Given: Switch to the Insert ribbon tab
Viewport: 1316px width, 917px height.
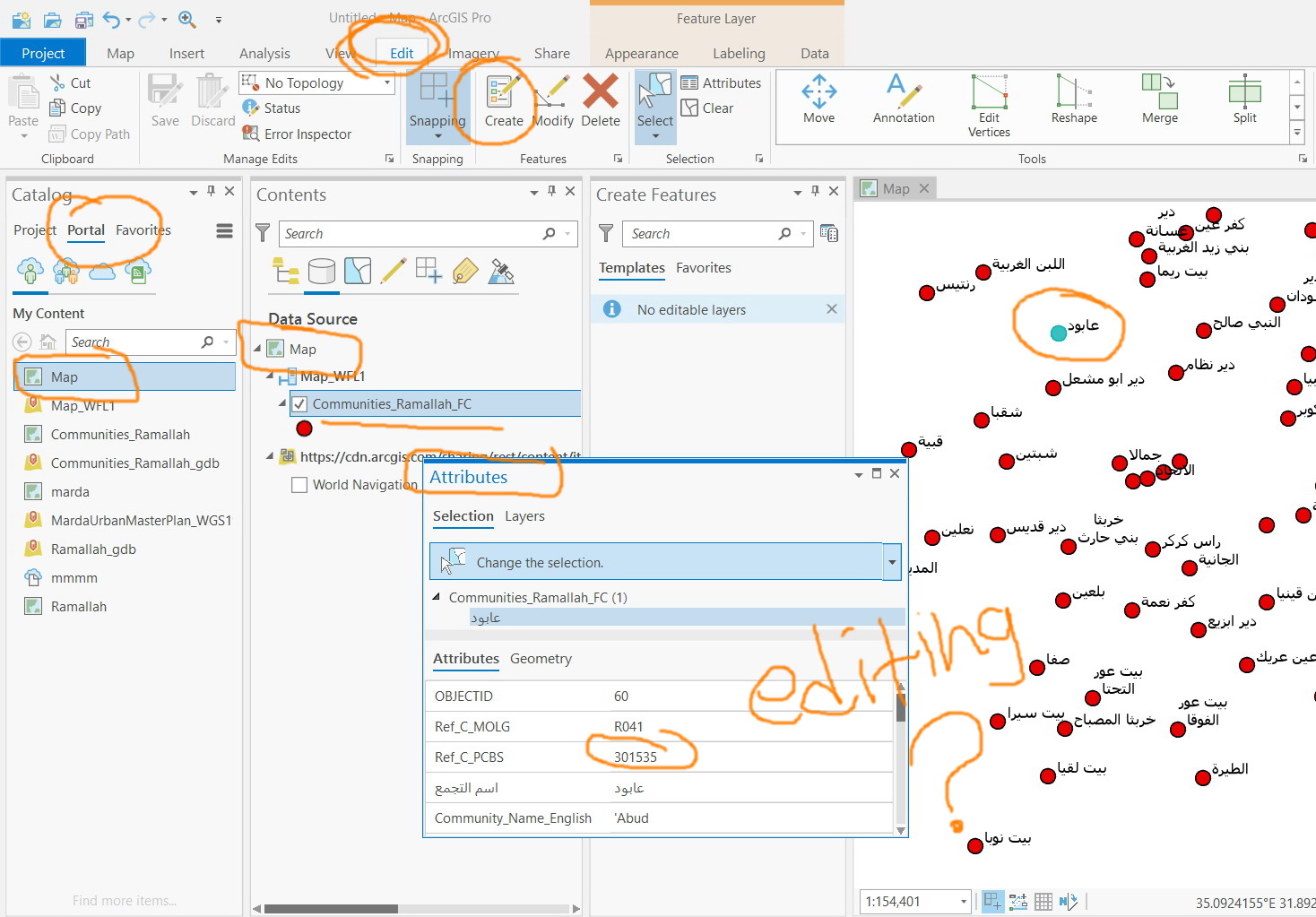Looking at the screenshot, I should click(186, 53).
